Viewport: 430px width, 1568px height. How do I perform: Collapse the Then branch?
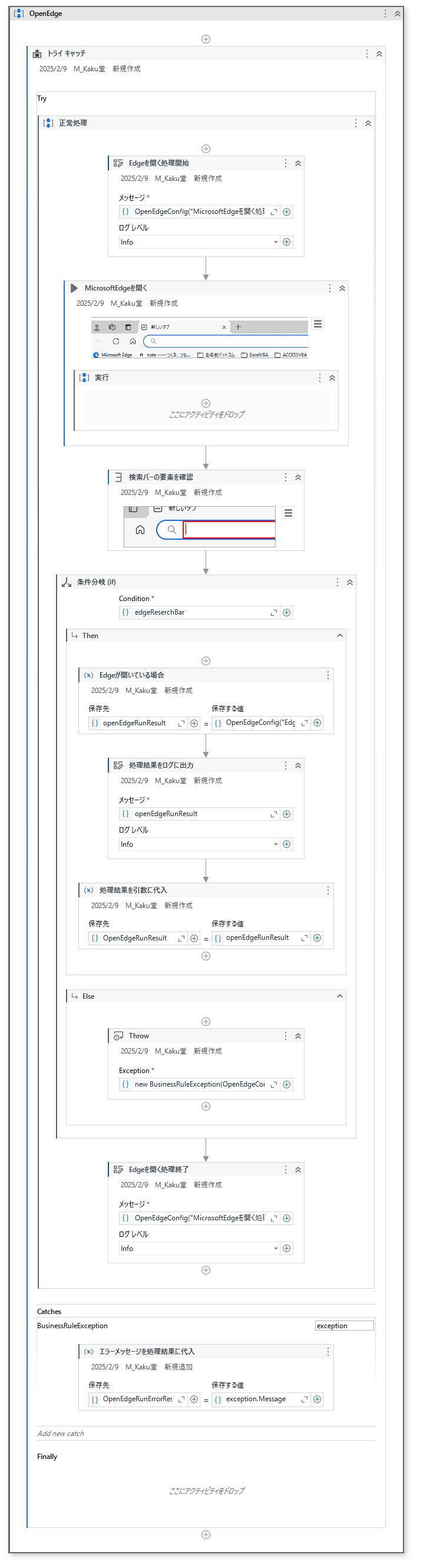point(340,635)
